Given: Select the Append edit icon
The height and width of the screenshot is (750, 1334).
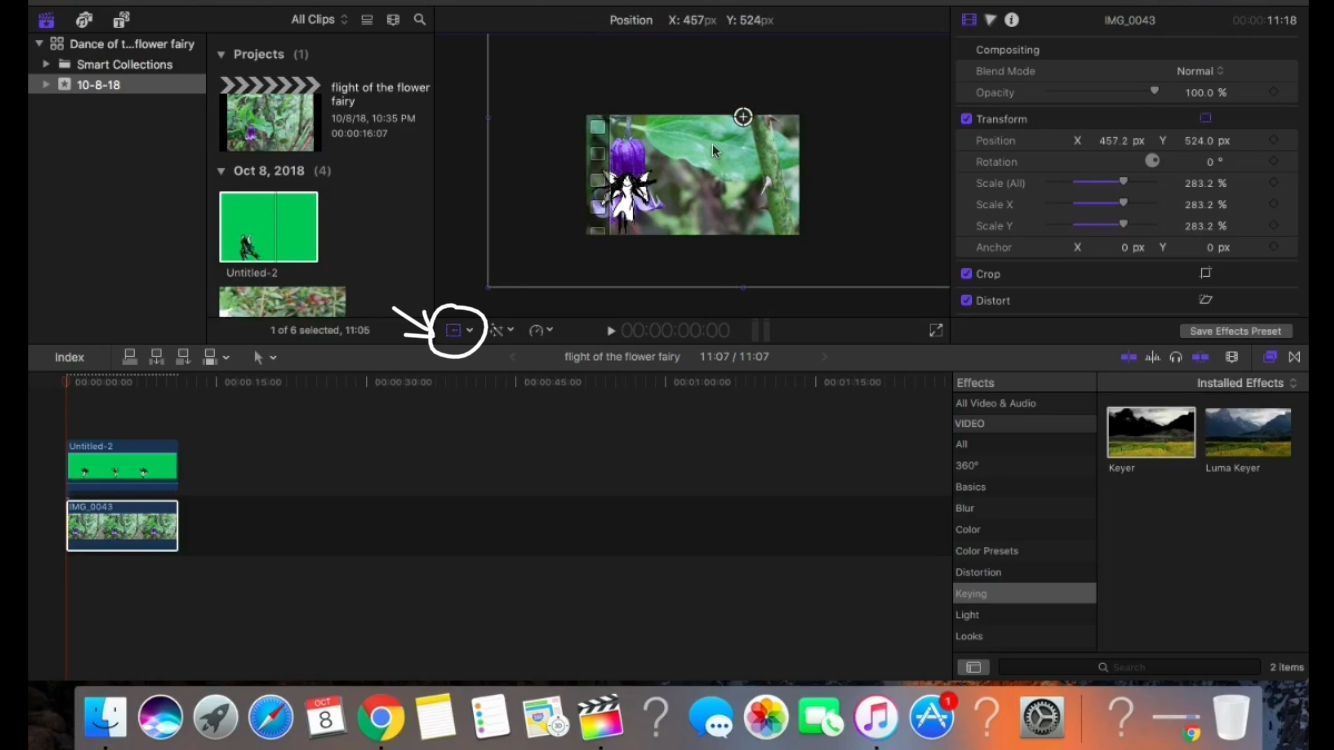Looking at the screenshot, I should point(183,356).
